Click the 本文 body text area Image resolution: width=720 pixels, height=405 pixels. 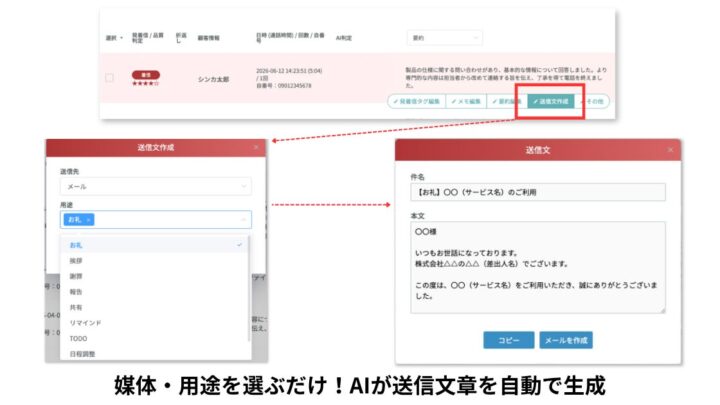click(538, 268)
